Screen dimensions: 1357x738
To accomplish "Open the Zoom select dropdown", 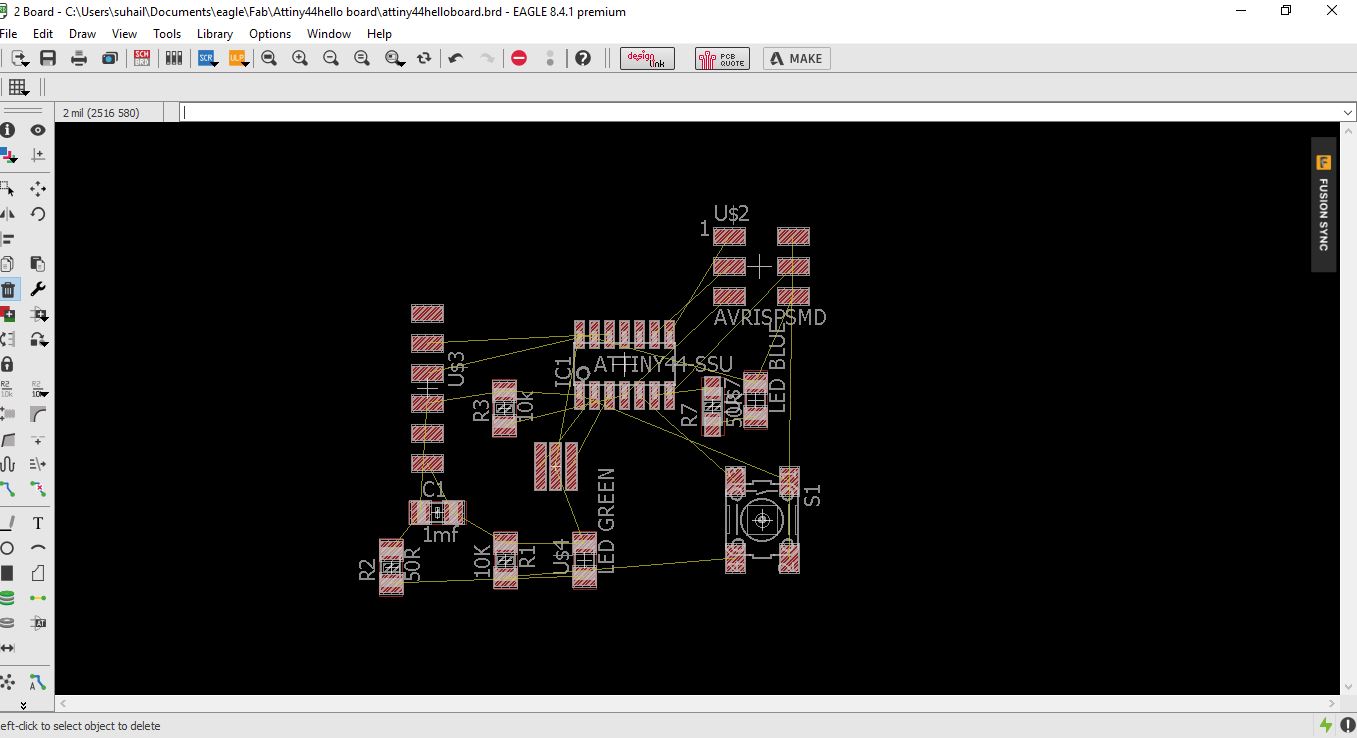I will pyautogui.click(x=401, y=64).
